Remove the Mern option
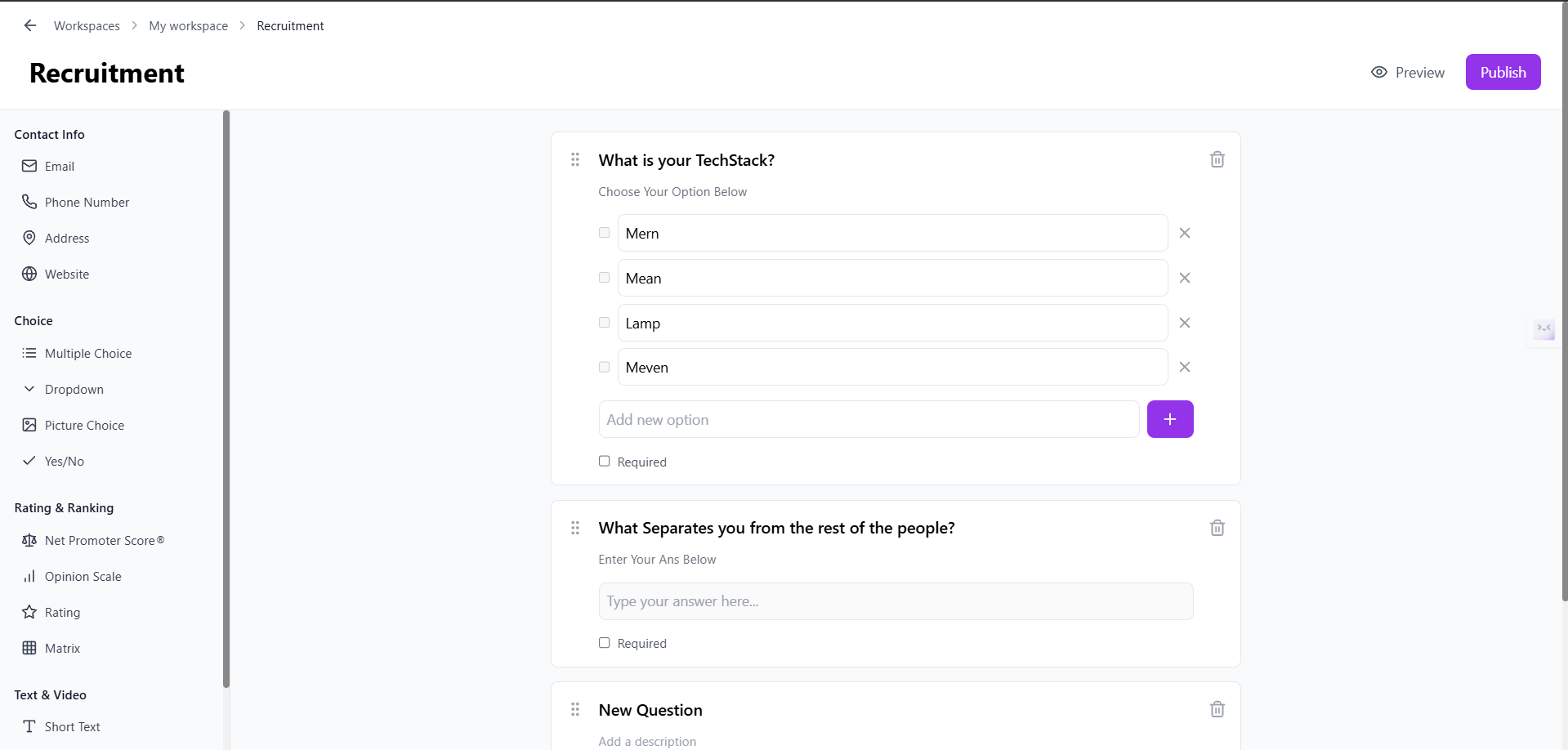This screenshot has height=750, width=1568. coord(1184,233)
